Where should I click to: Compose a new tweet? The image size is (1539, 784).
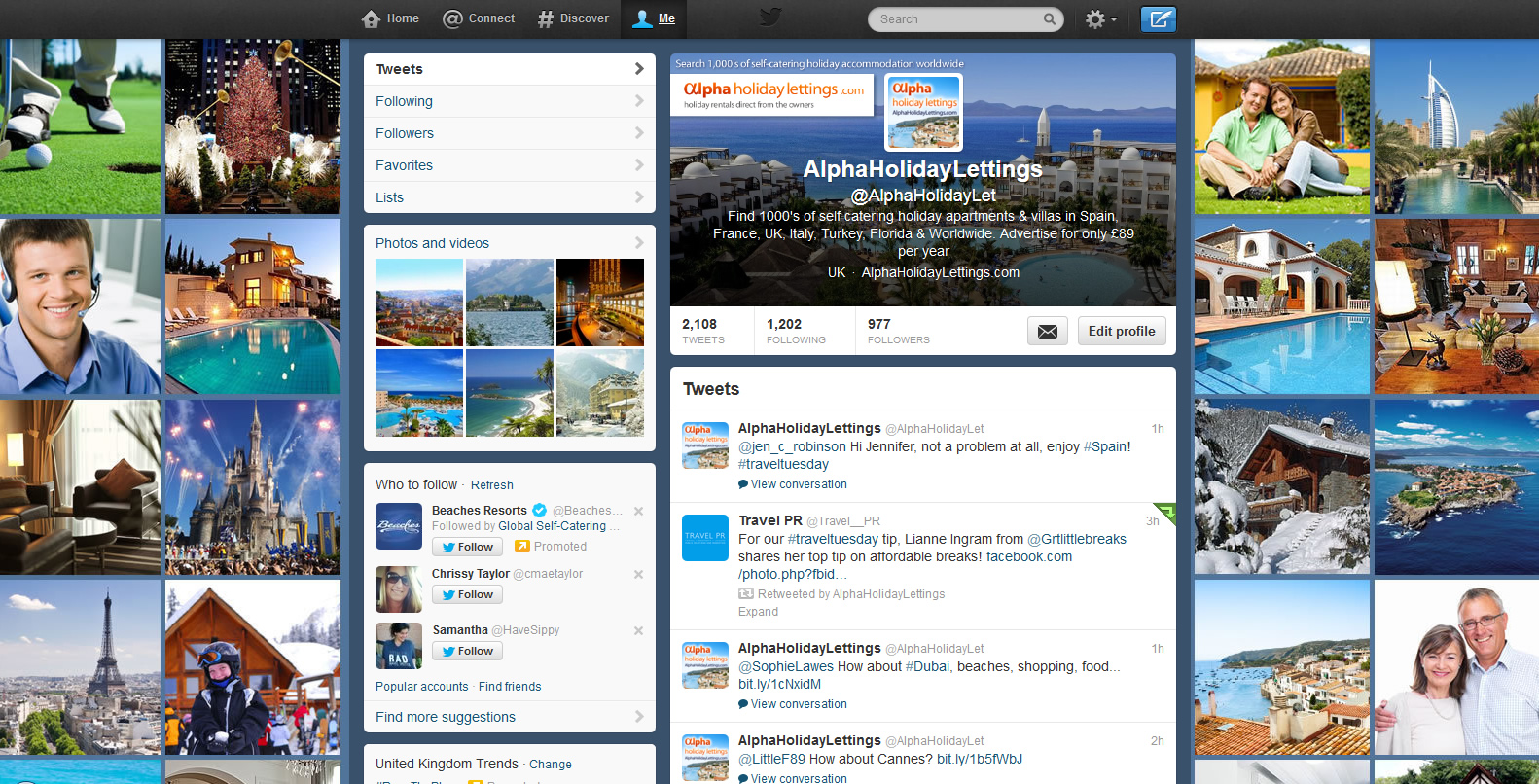(x=1158, y=19)
